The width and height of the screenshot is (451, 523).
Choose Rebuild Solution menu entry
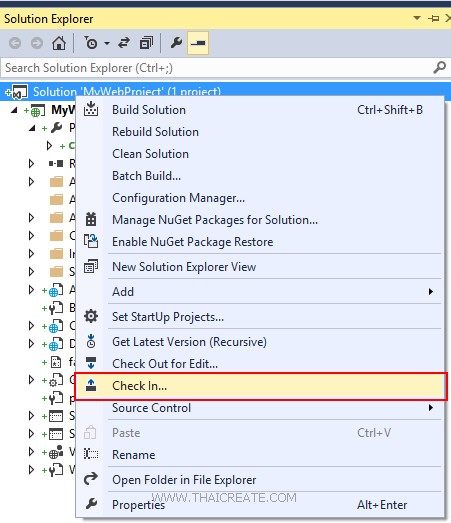[x=260, y=132]
